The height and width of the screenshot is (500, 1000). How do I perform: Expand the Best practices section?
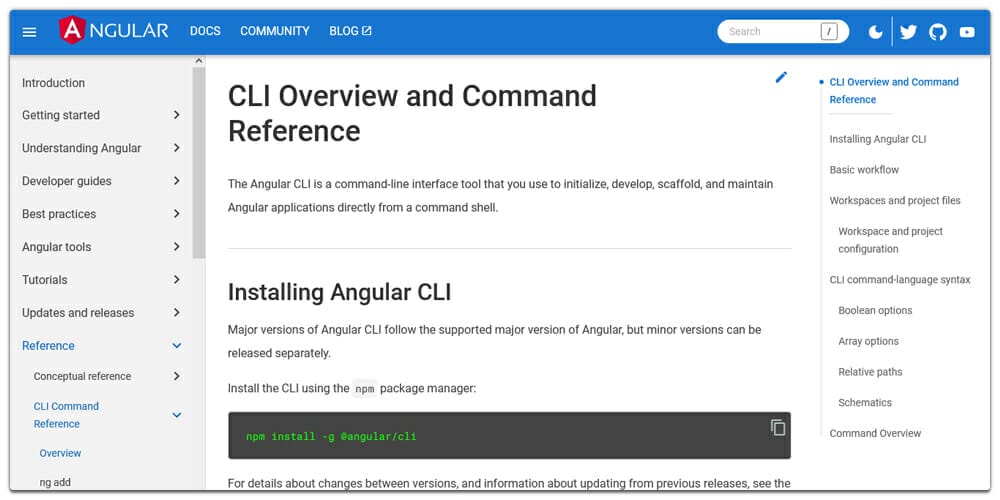(x=102, y=214)
